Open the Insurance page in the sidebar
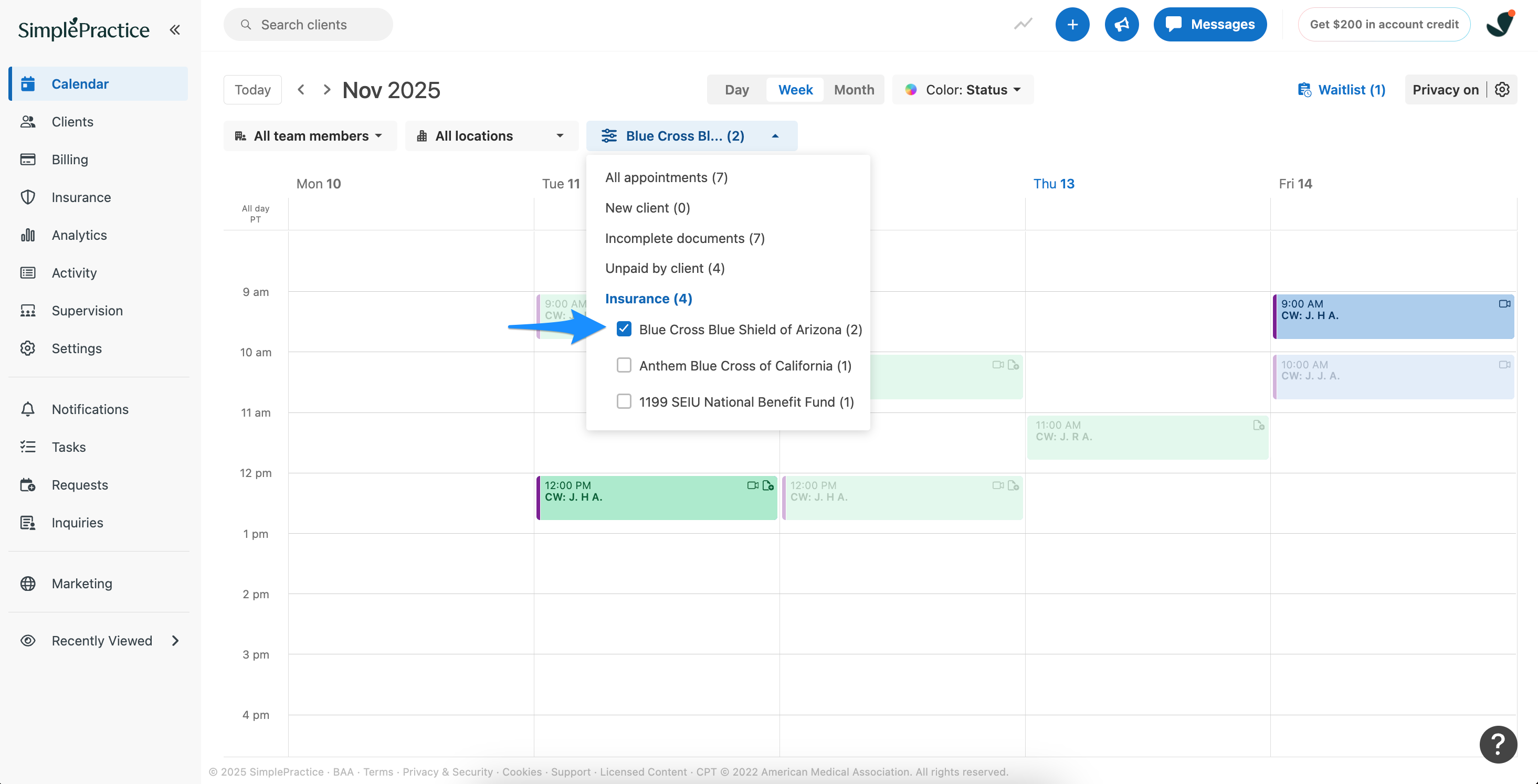The height and width of the screenshot is (784, 1538). pyautogui.click(x=81, y=197)
